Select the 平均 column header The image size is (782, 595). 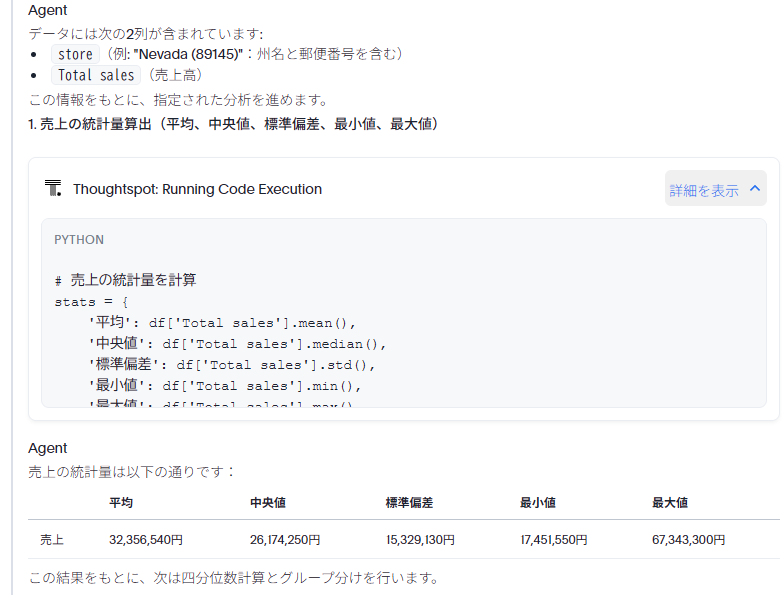tap(121, 502)
